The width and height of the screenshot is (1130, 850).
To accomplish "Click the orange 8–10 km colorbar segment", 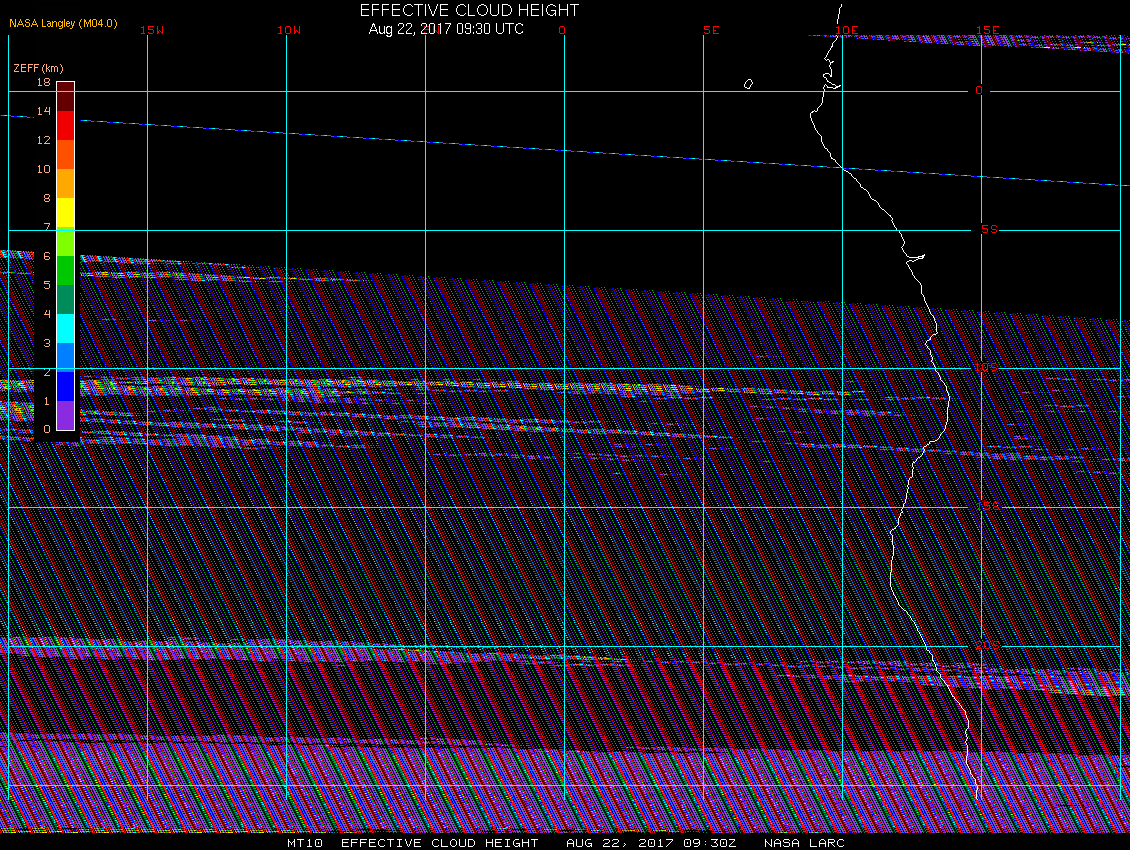I will pyautogui.click(x=66, y=183).
